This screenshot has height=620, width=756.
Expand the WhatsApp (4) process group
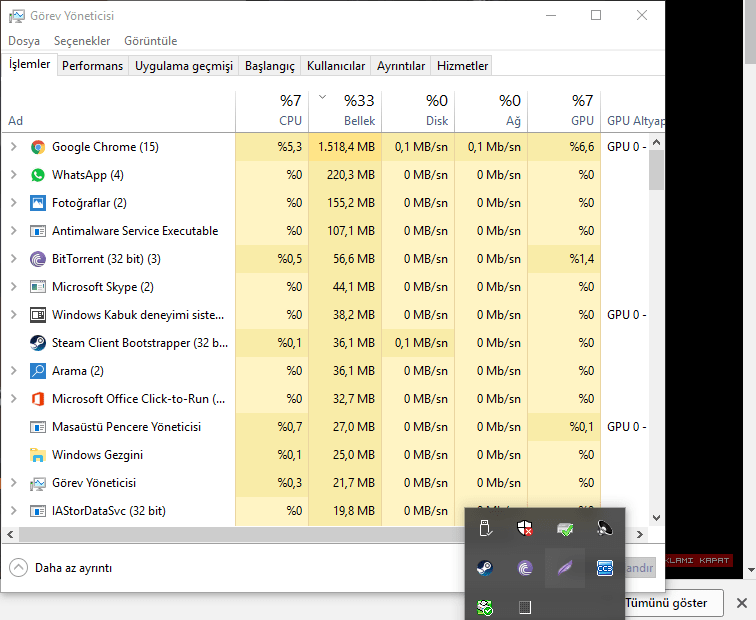click(x=14, y=175)
